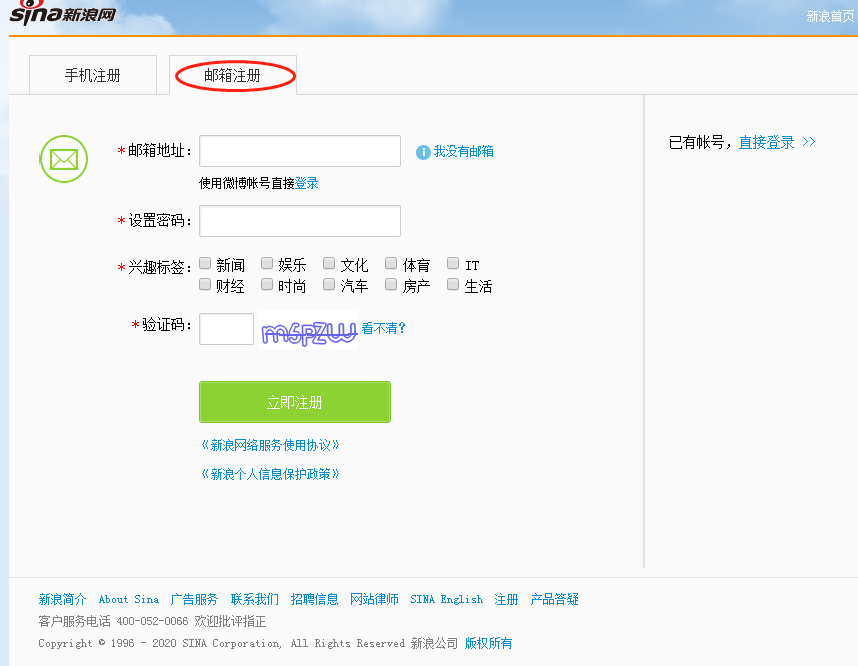Switch to the 手机注册 tab

tap(93, 74)
